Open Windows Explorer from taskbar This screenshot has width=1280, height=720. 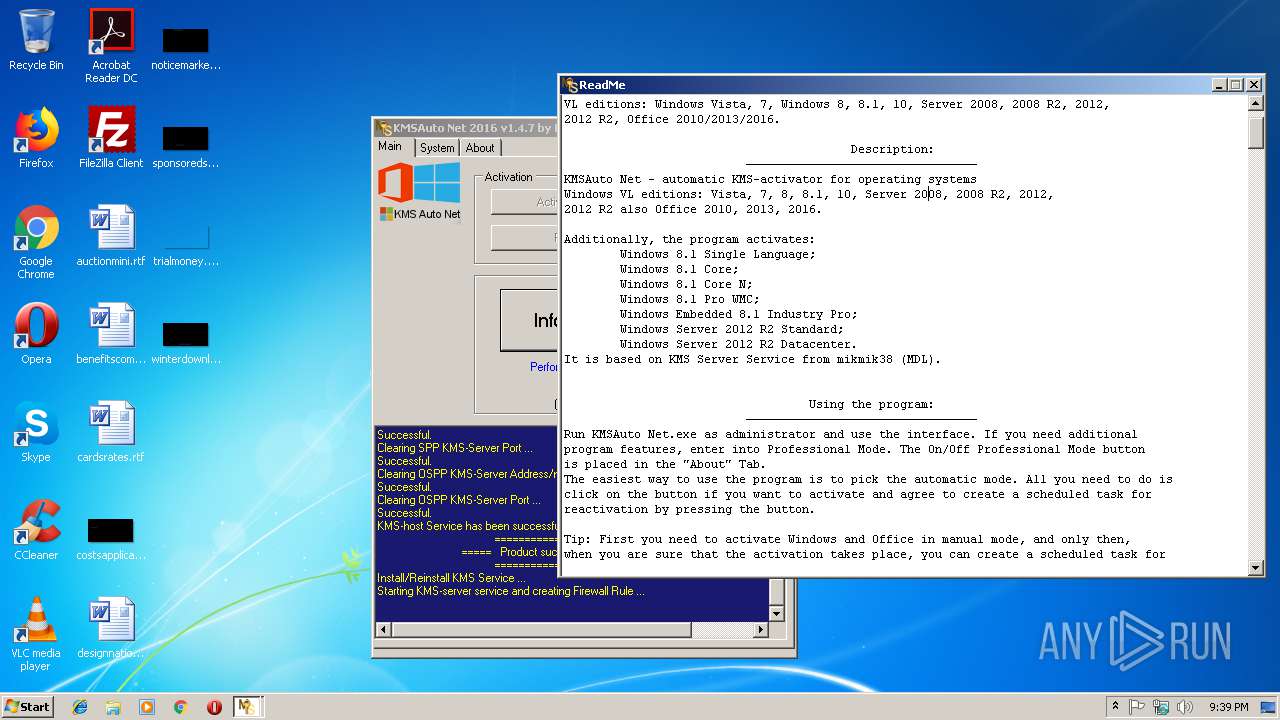pyautogui.click(x=113, y=707)
